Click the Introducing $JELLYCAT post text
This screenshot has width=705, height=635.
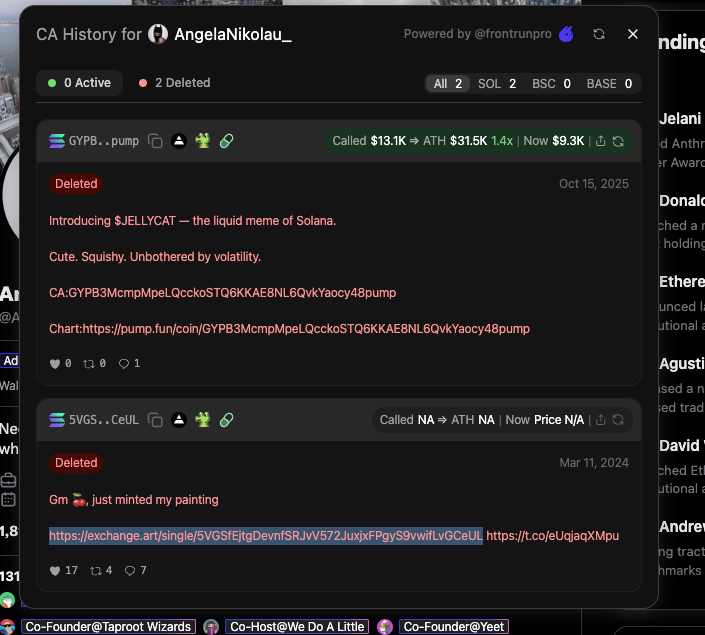click(x=192, y=221)
